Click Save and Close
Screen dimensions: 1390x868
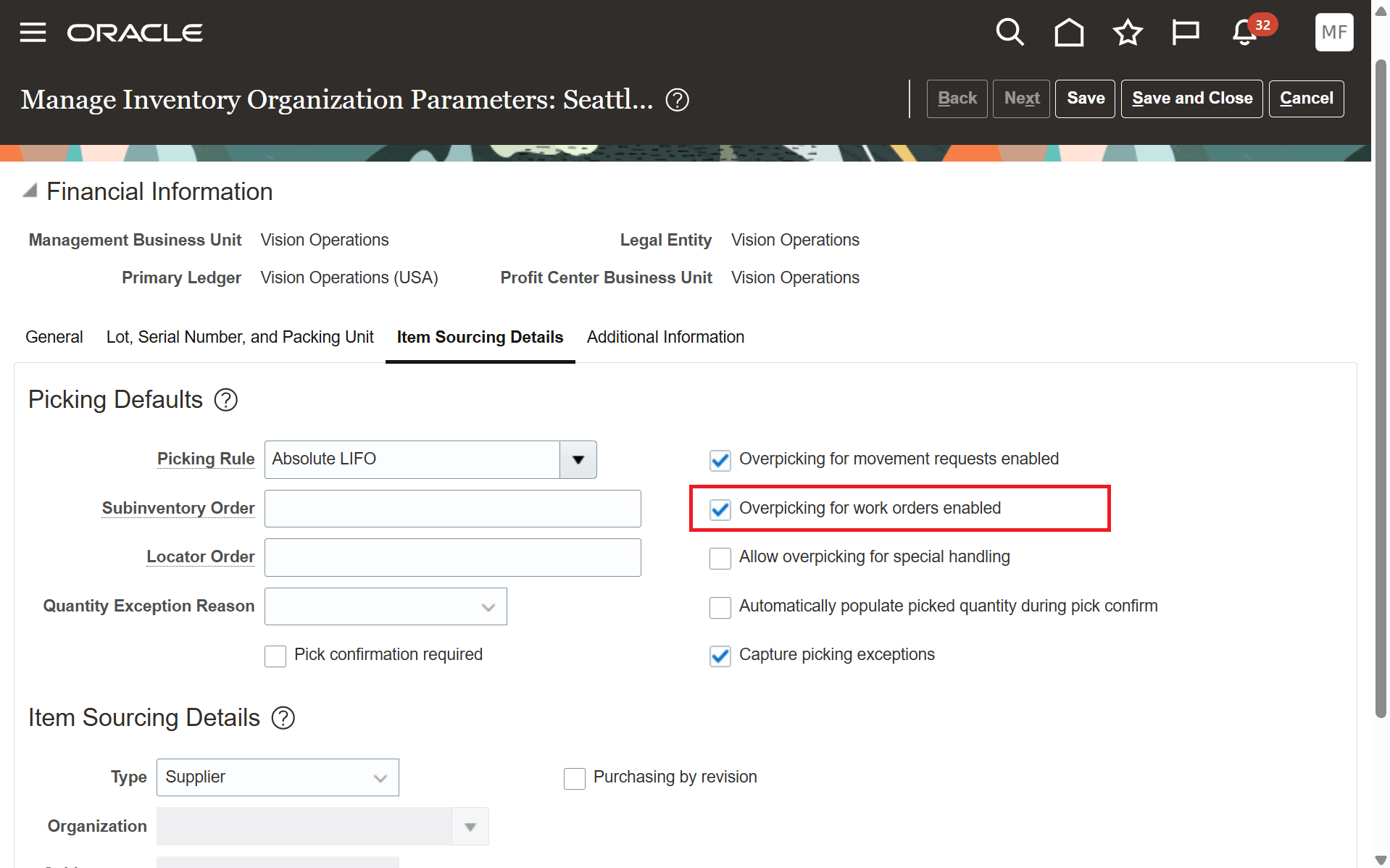coord(1191,99)
